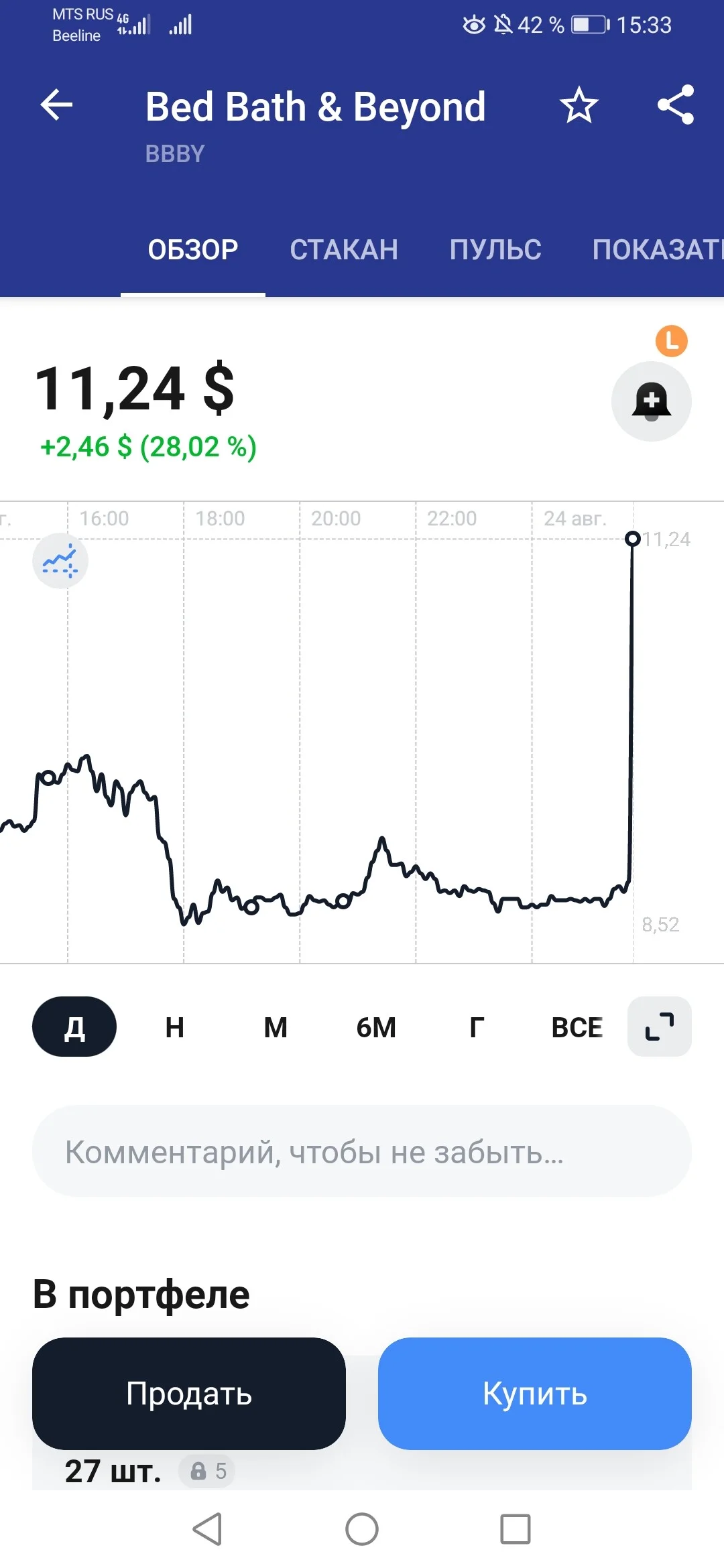724x1568 pixels.
Task: Tap the 11,24 endpoint marker on the chart
Action: (x=632, y=539)
